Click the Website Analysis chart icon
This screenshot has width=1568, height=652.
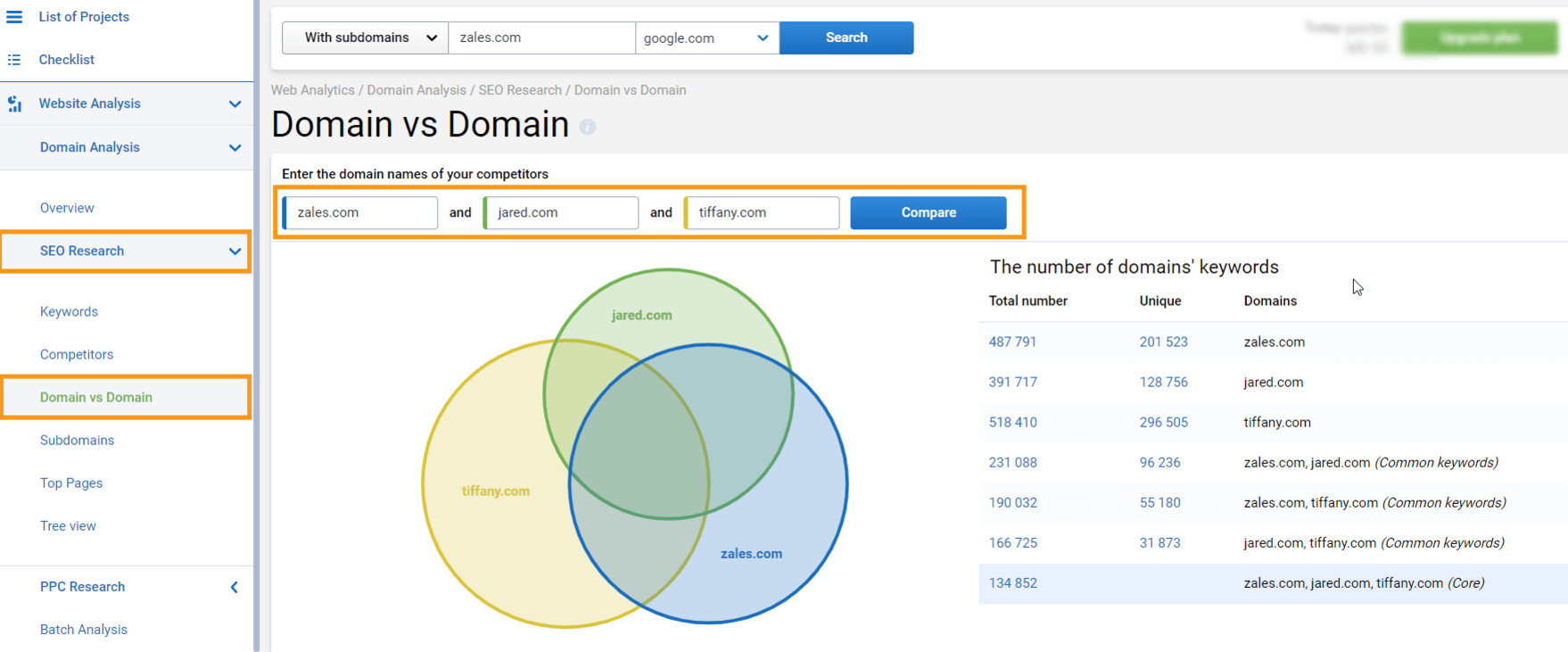(x=14, y=103)
